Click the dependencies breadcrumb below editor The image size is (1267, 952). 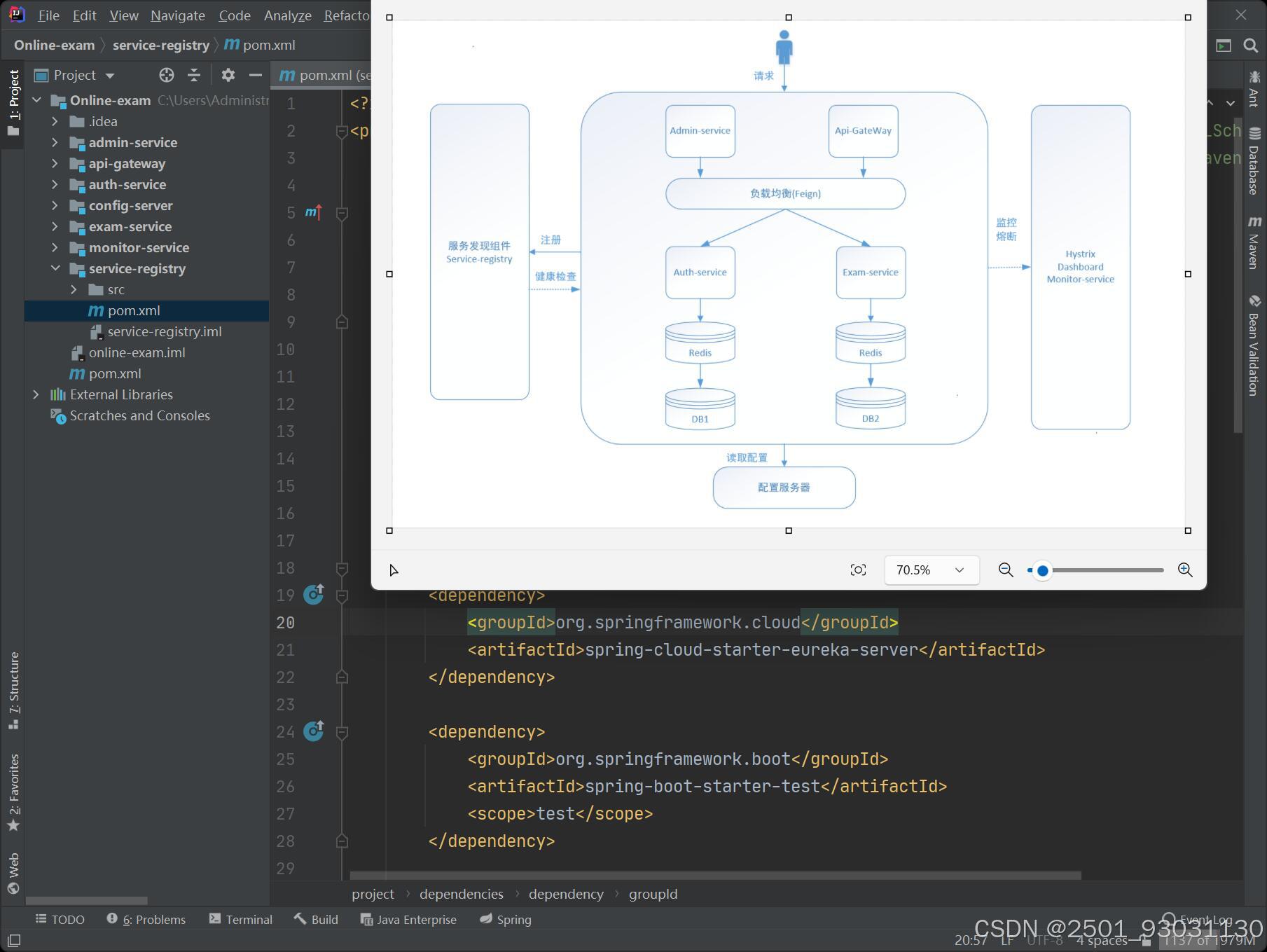462,894
